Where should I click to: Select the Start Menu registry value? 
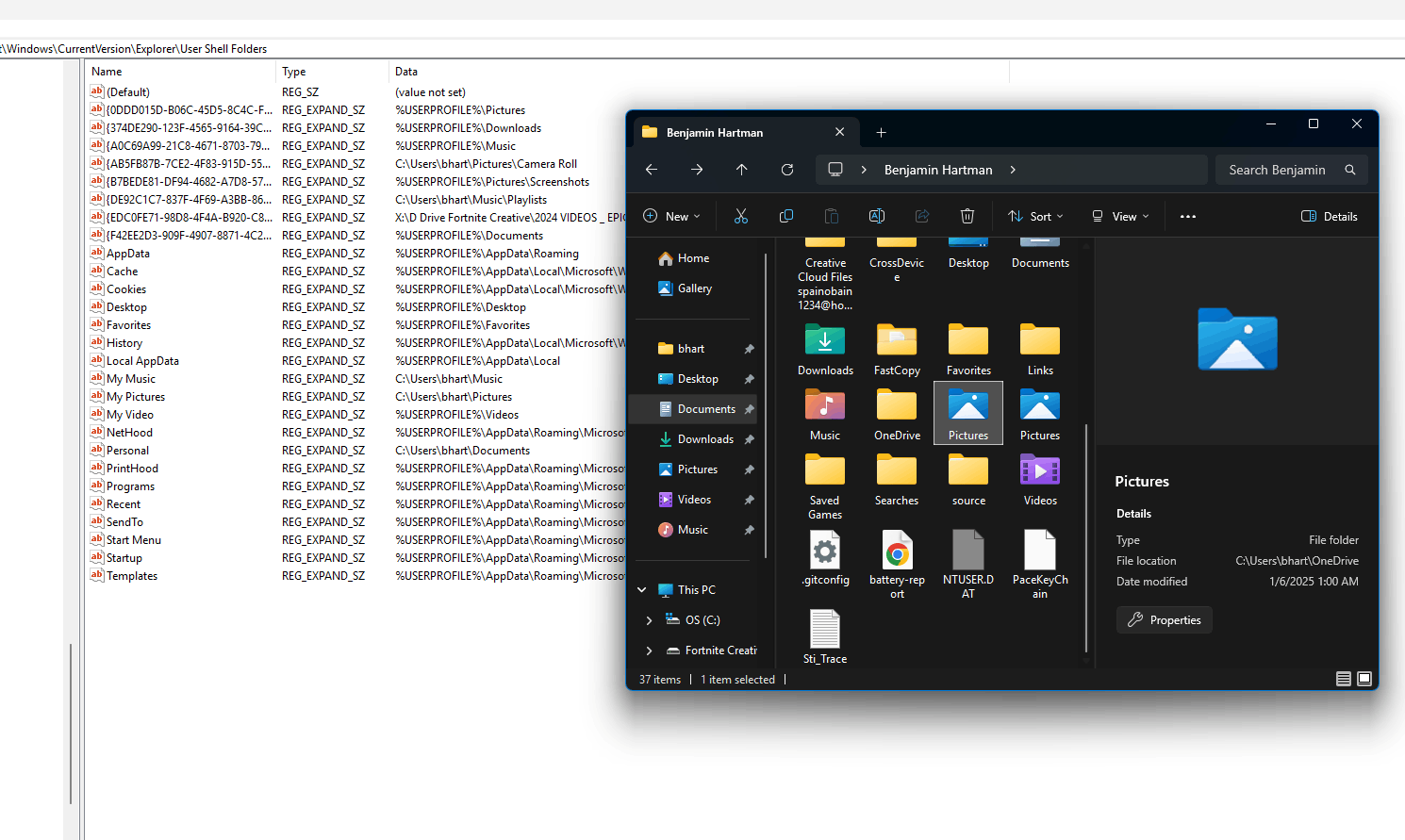[x=134, y=540]
